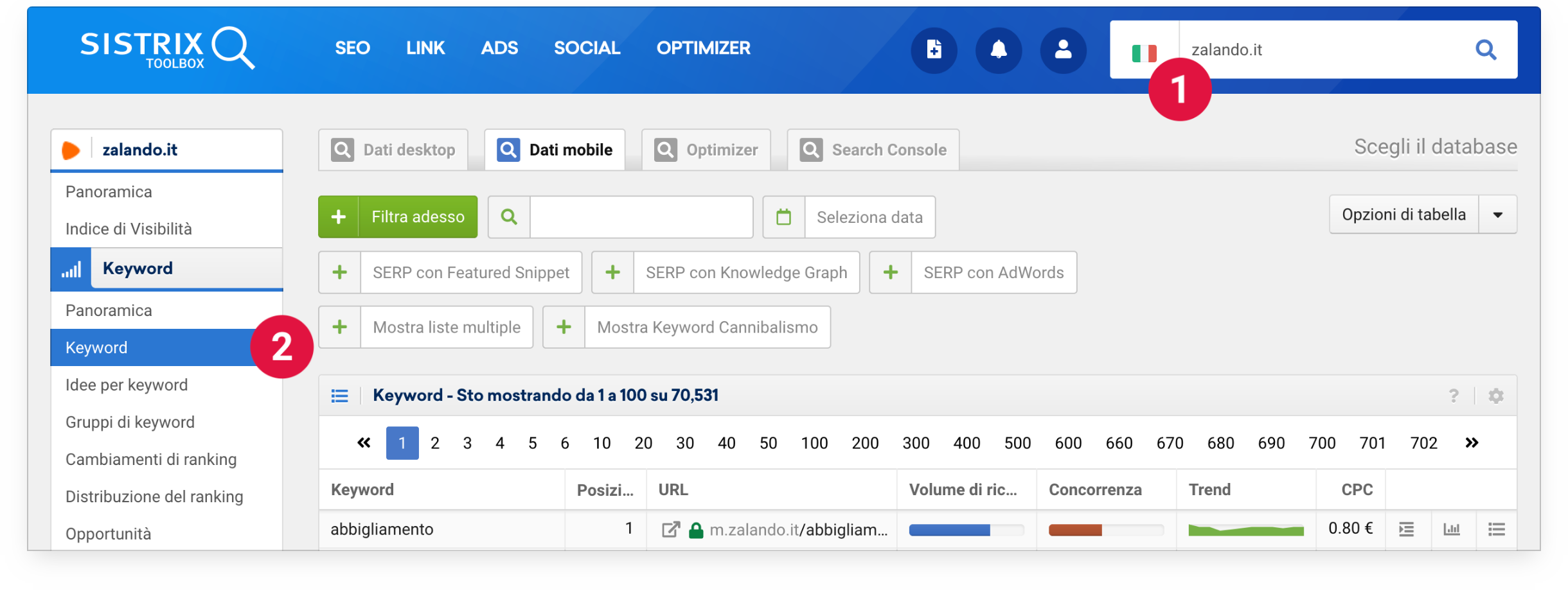The image size is (1568, 596).
Task: Go to last page with double right arrow
Action: (1472, 443)
